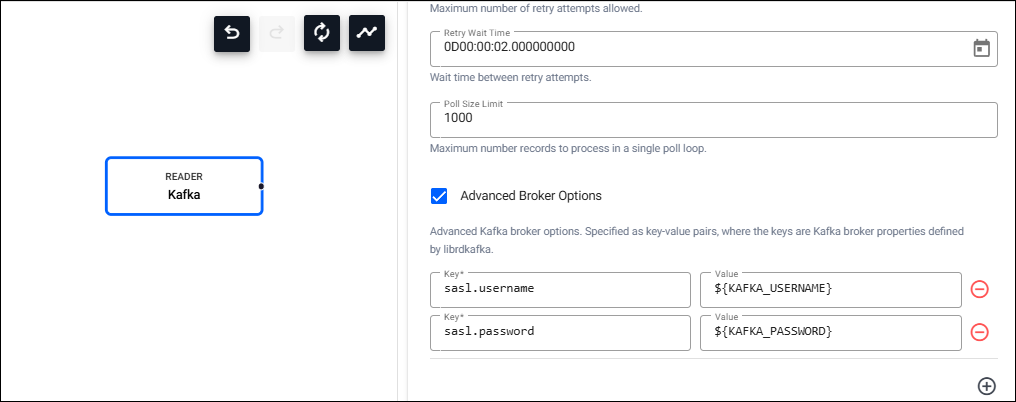
Task: Delete the sasl.password broker option row
Action: coord(980,332)
